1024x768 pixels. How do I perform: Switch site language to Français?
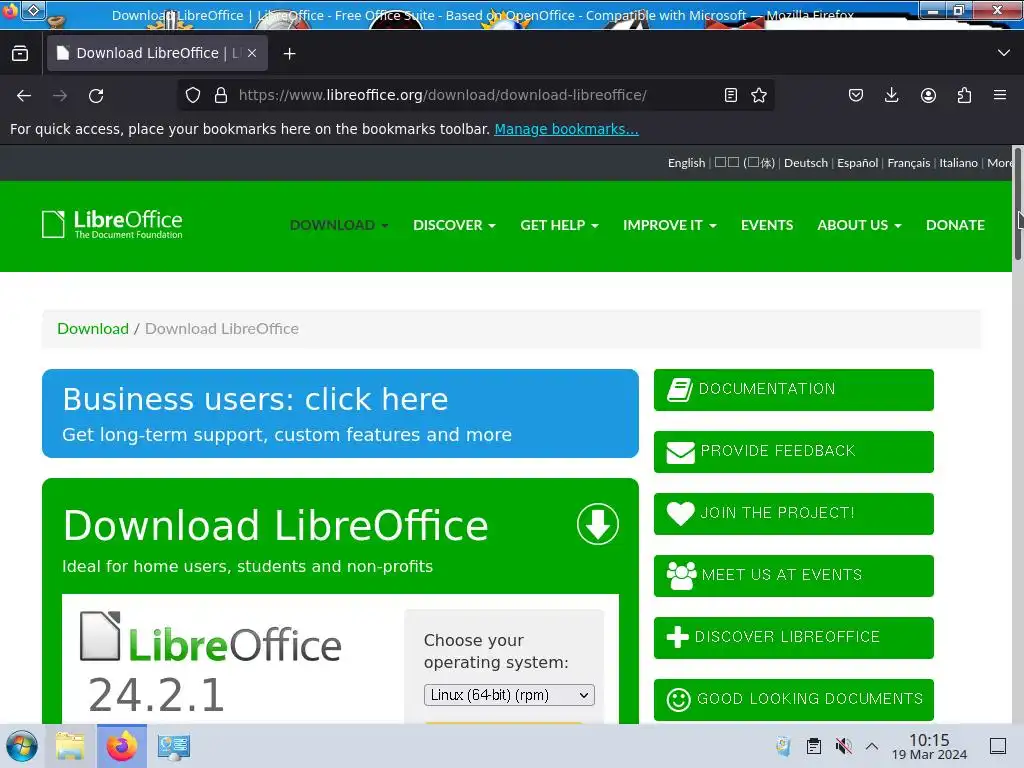(x=908, y=163)
